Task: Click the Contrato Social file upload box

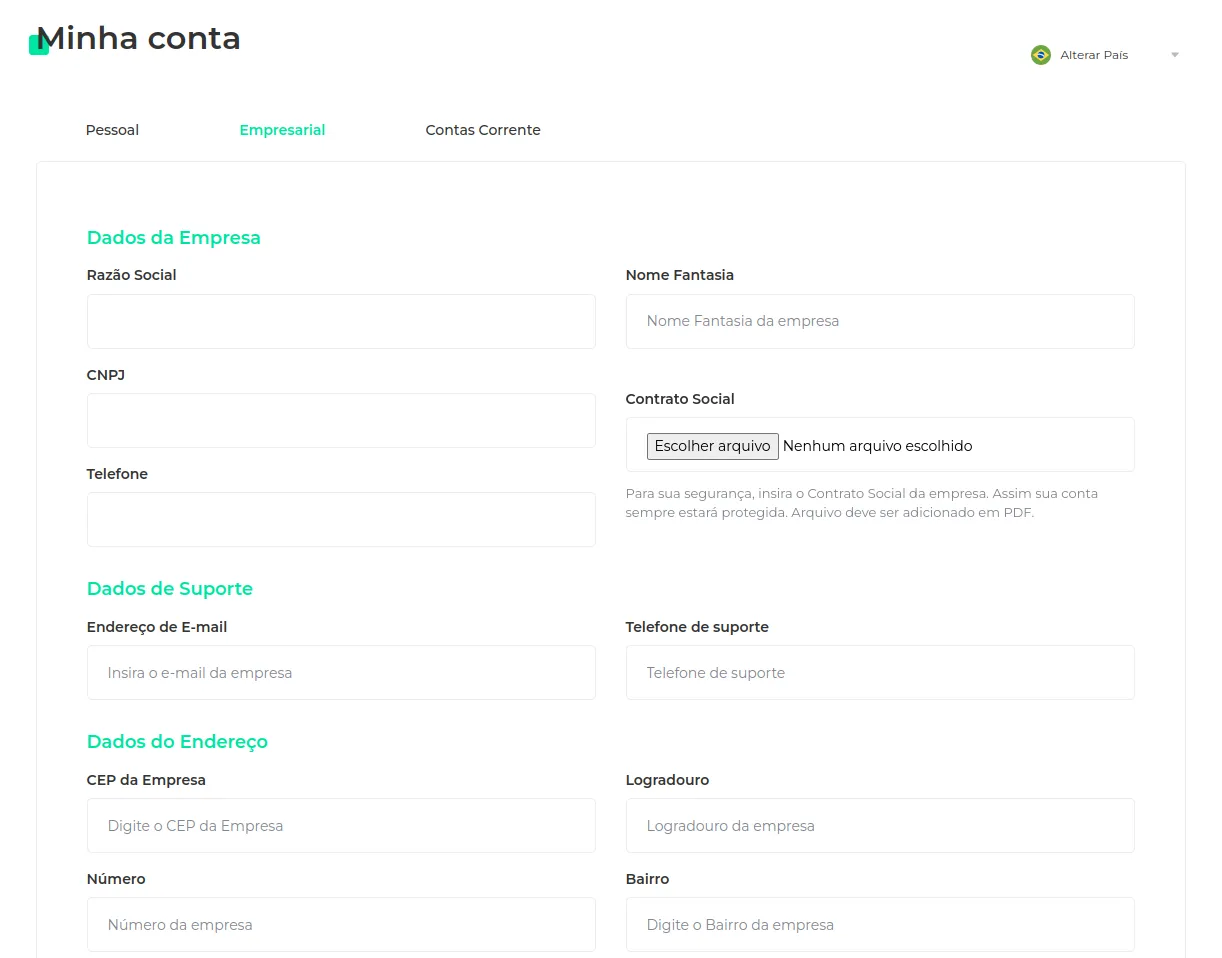Action: pos(880,444)
